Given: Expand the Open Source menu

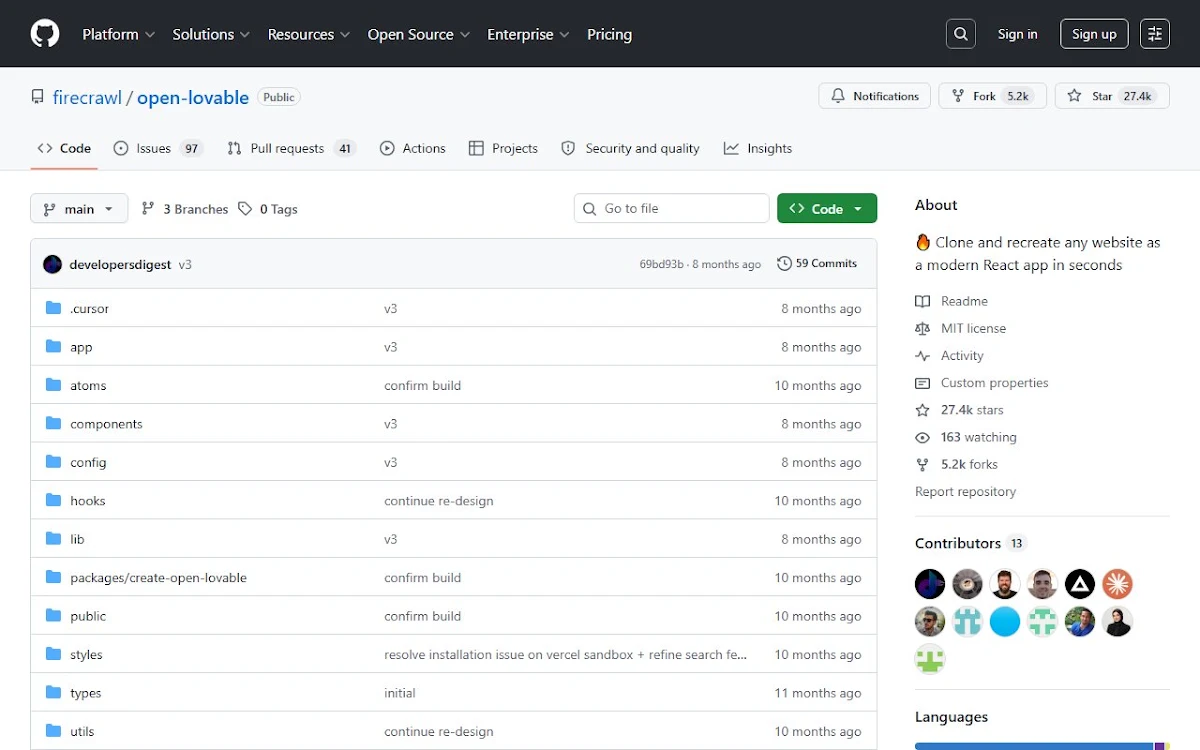Looking at the screenshot, I should coord(419,34).
